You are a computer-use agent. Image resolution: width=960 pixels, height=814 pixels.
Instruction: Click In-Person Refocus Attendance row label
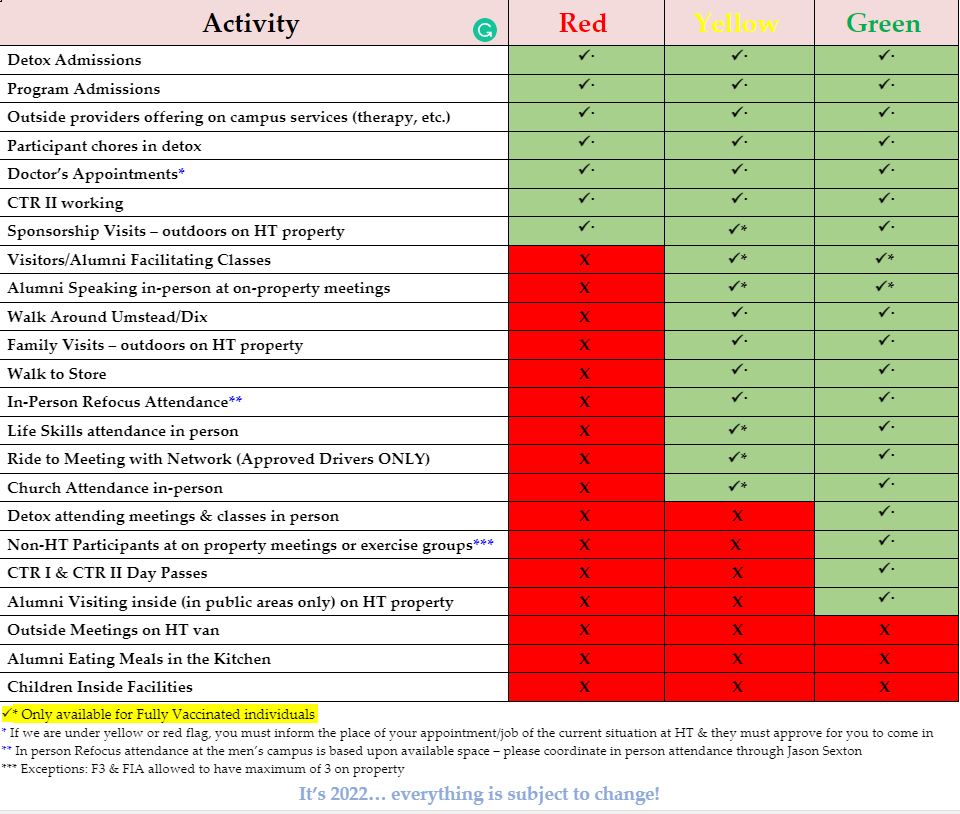pyautogui.click(x=125, y=402)
